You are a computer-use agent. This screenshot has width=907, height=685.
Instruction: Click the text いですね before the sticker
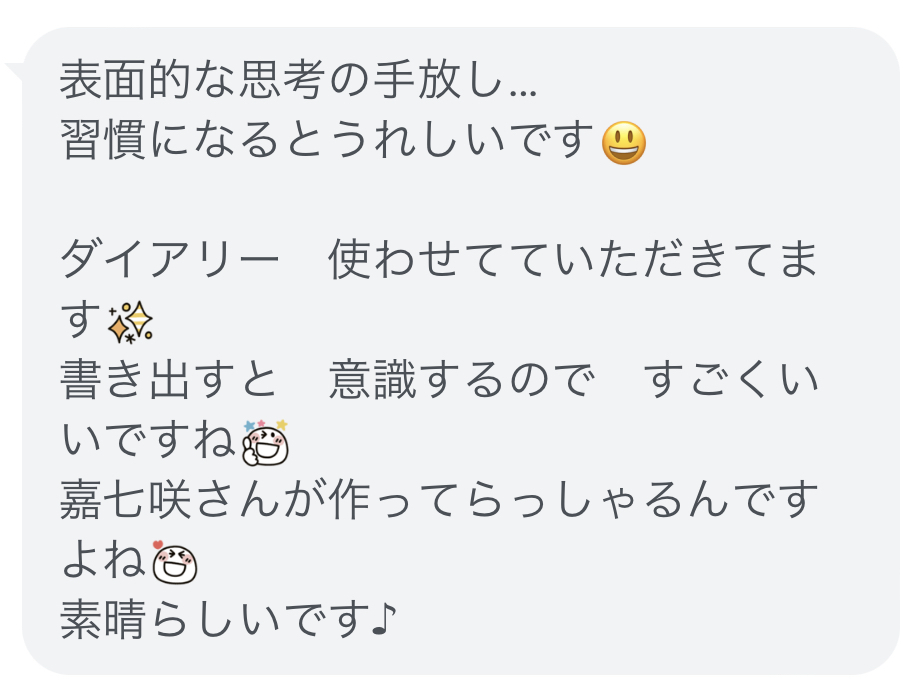(149, 440)
